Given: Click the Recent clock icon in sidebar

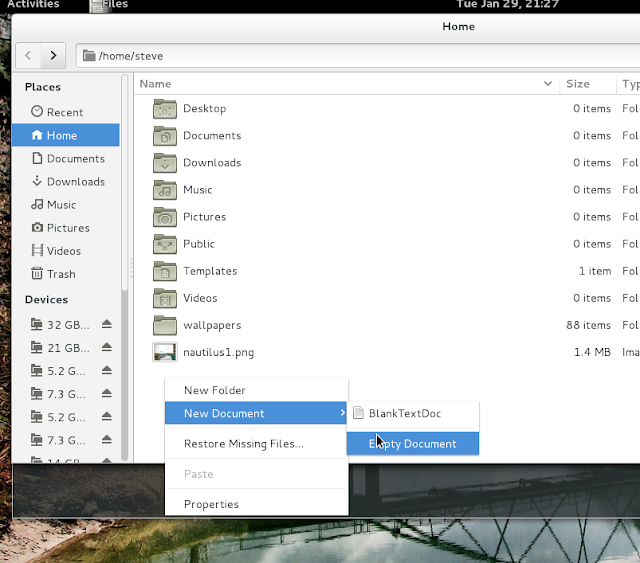Looking at the screenshot, I should (37, 111).
